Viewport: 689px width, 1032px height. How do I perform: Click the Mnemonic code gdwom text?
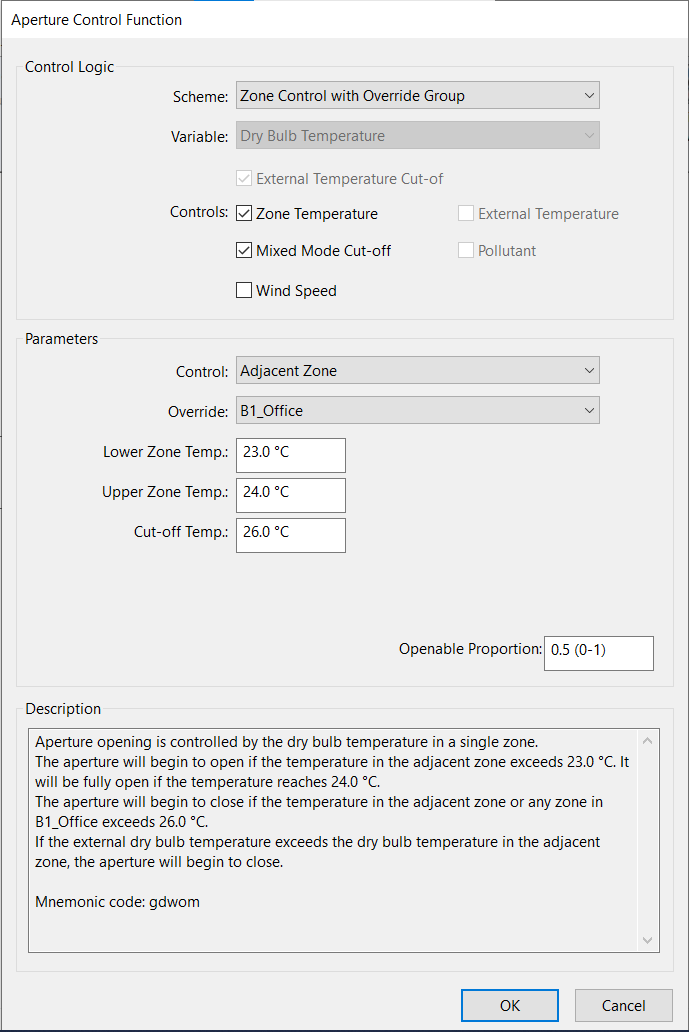point(117,902)
